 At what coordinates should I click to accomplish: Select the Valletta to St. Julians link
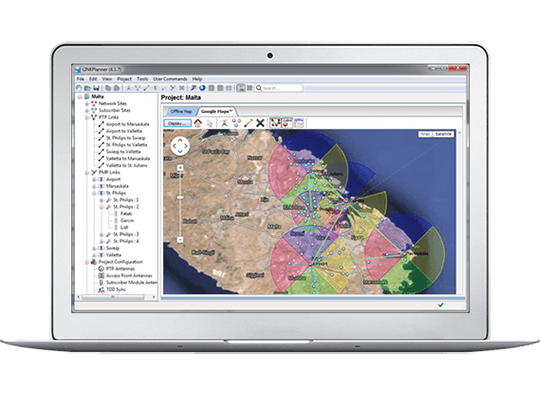coord(127,166)
